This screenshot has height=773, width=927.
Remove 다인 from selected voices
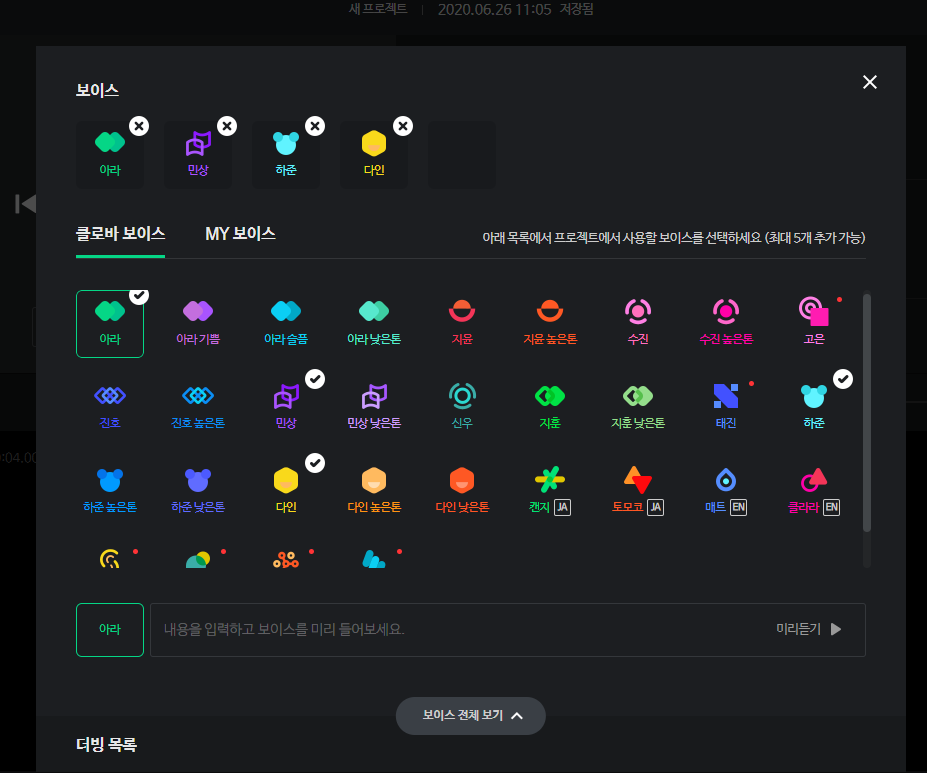[403, 126]
